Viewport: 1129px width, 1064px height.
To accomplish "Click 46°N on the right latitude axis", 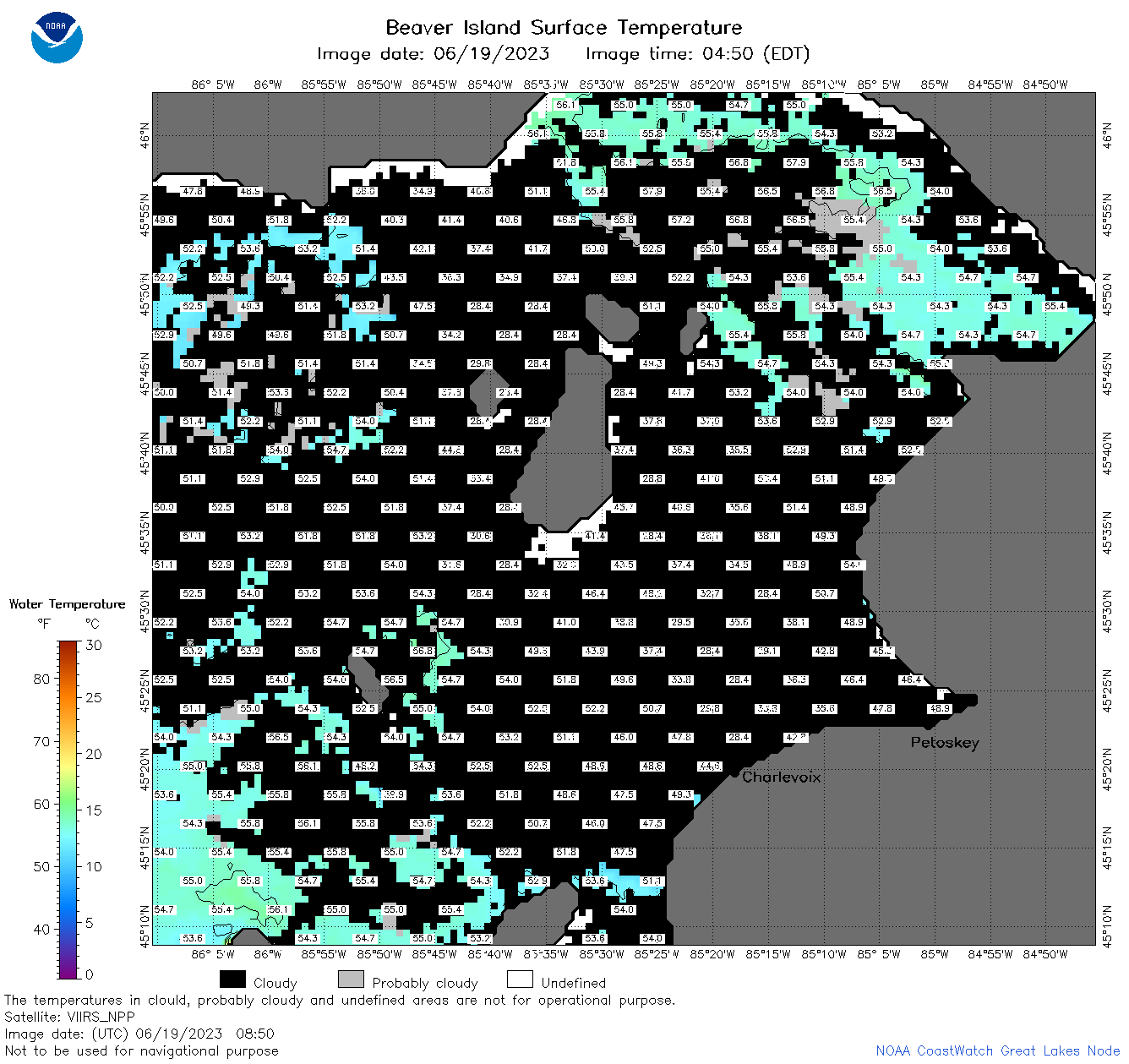I will (1108, 135).
